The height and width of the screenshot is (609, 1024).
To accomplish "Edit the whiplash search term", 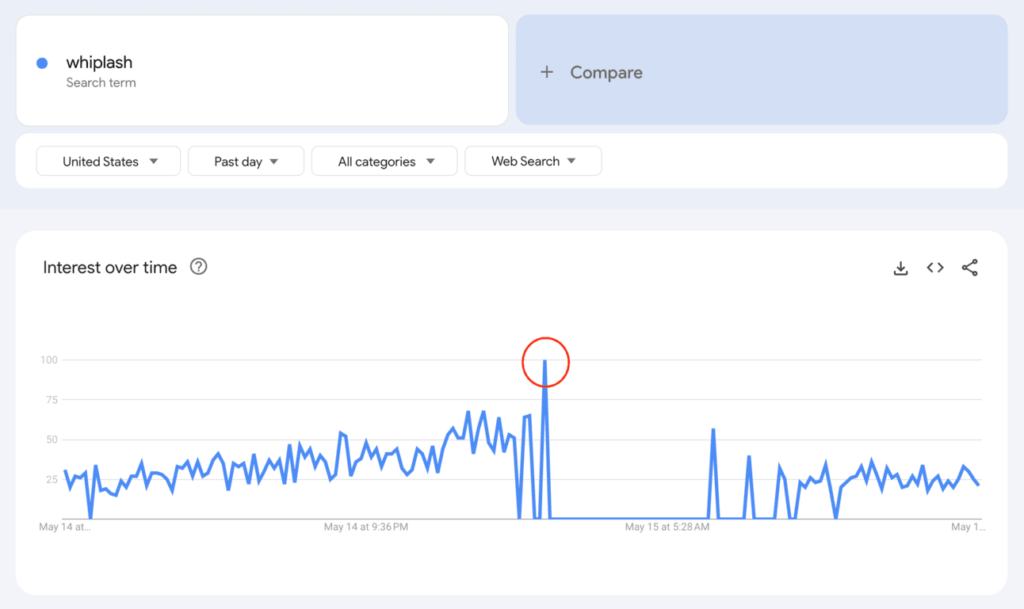I will [x=99, y=62].
